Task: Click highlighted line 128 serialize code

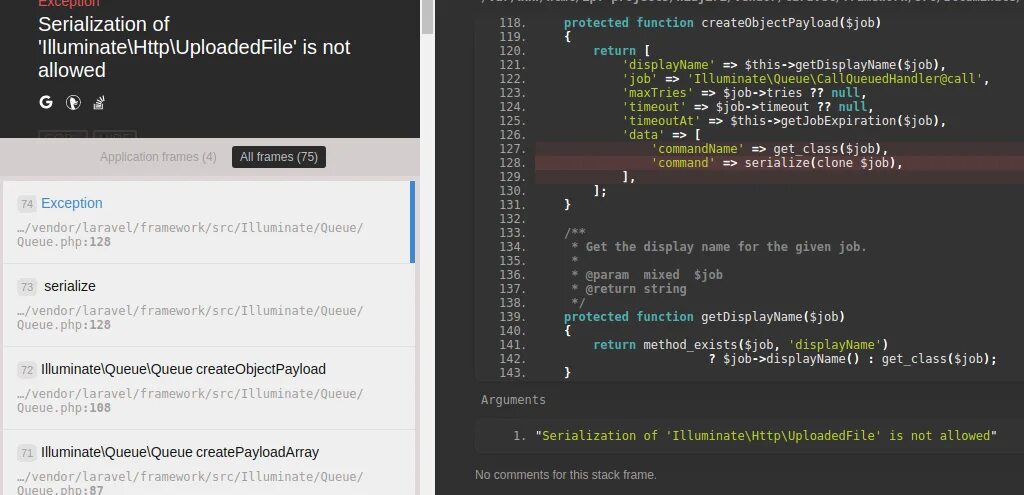Action: 778,163
